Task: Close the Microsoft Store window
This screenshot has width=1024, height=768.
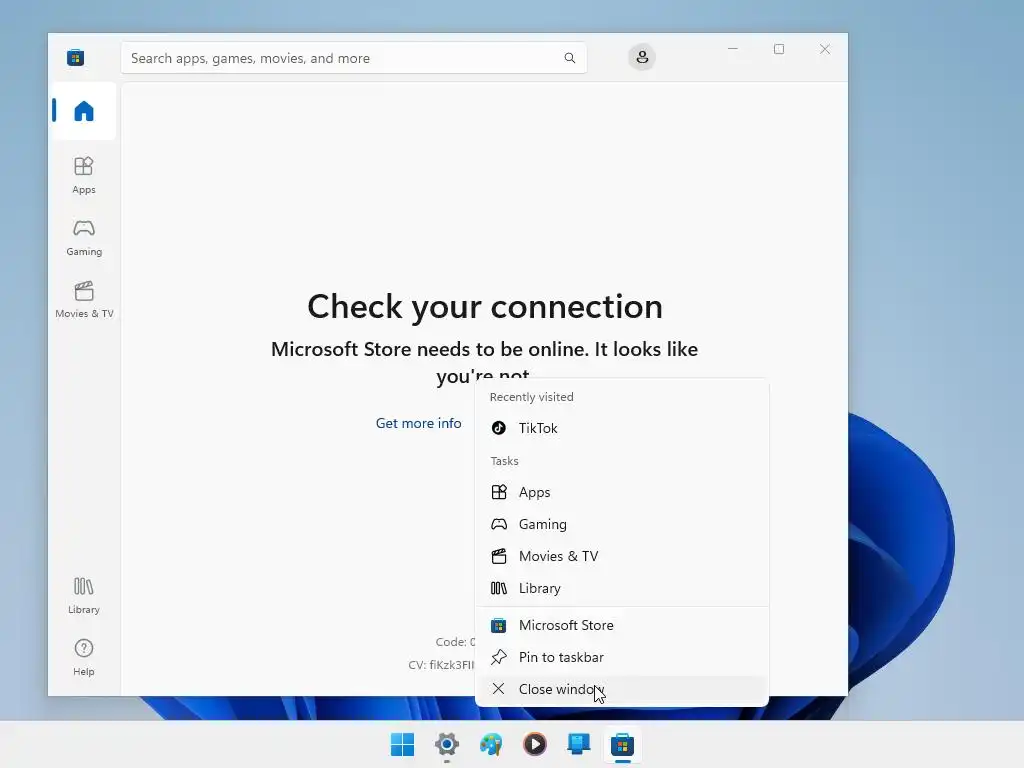Action: 825,49
